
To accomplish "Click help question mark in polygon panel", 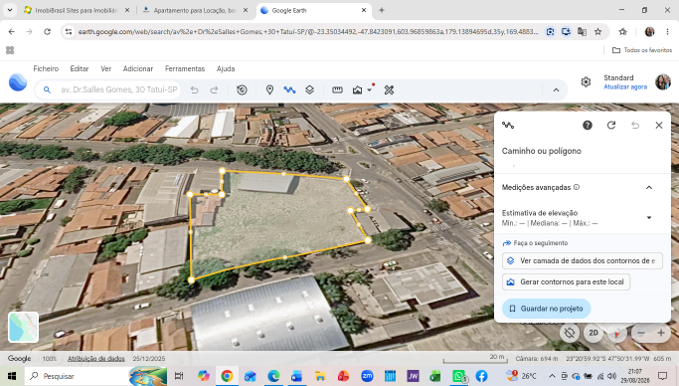I will (587, 125).
